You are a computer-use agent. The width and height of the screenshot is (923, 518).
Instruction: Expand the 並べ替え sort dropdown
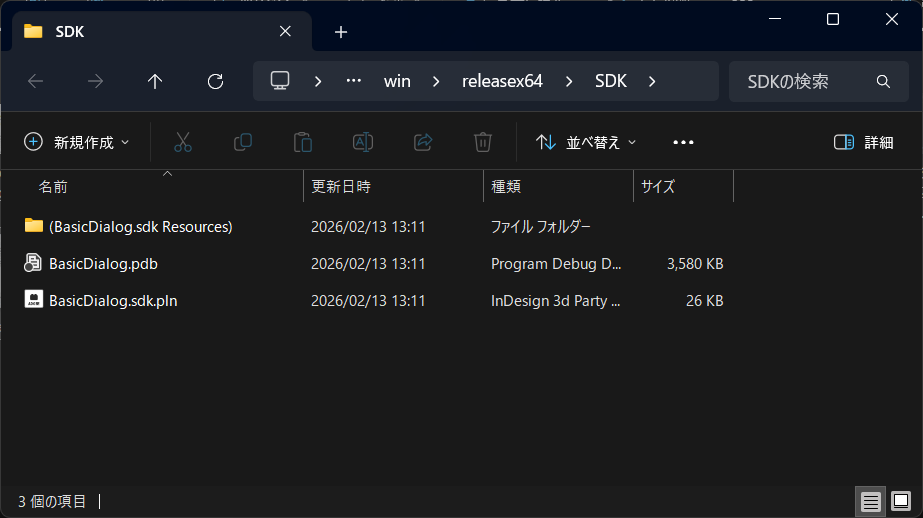586,142
